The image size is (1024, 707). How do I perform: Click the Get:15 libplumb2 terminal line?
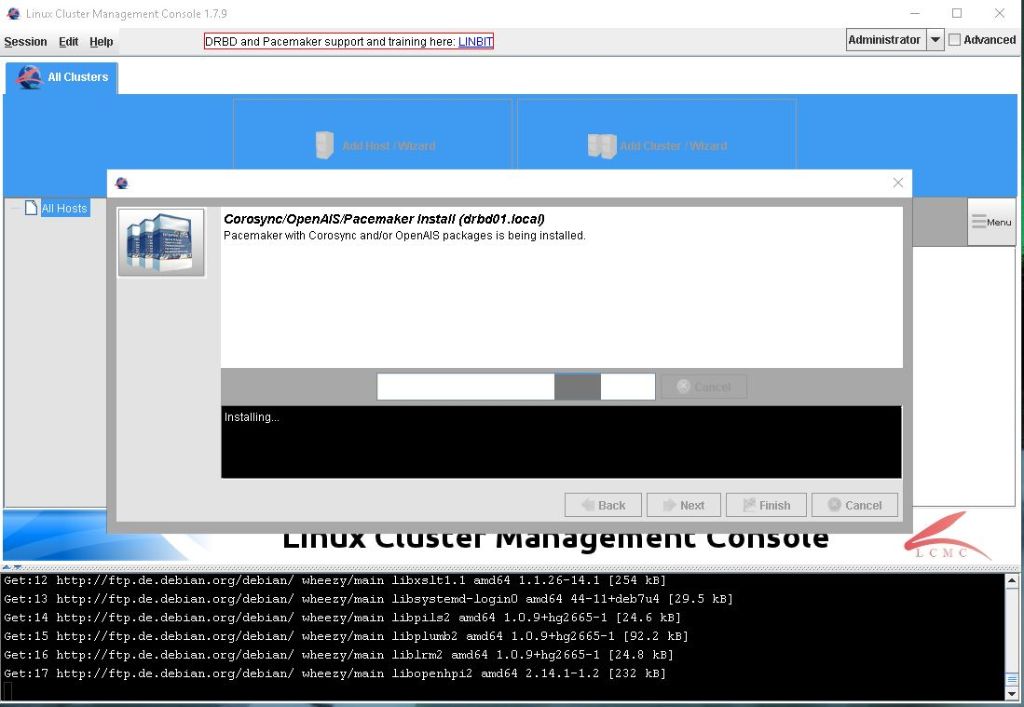tap(346, 636)
